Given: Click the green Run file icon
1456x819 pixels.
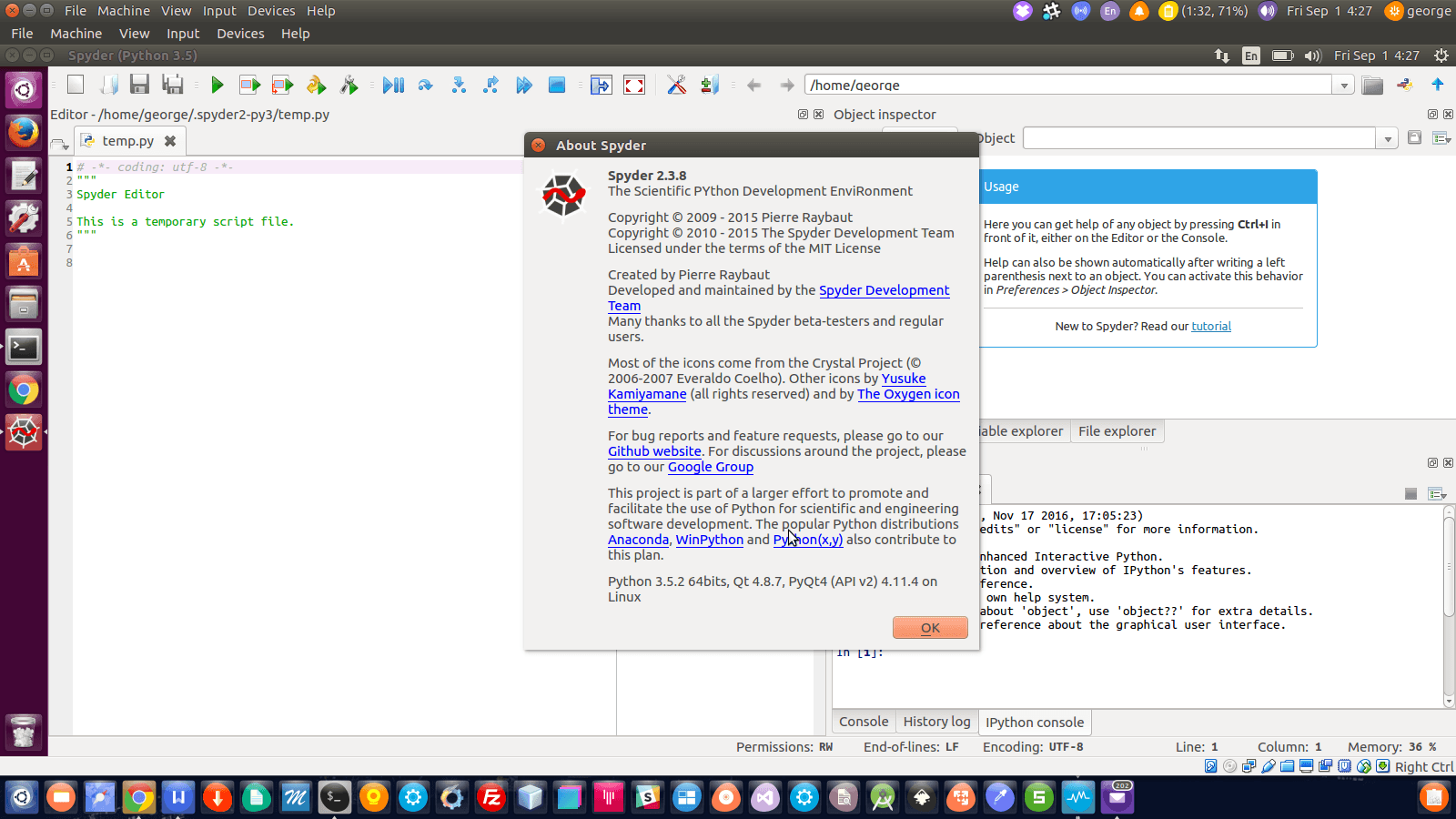Looking at the screenshot, I should point(217,86).
